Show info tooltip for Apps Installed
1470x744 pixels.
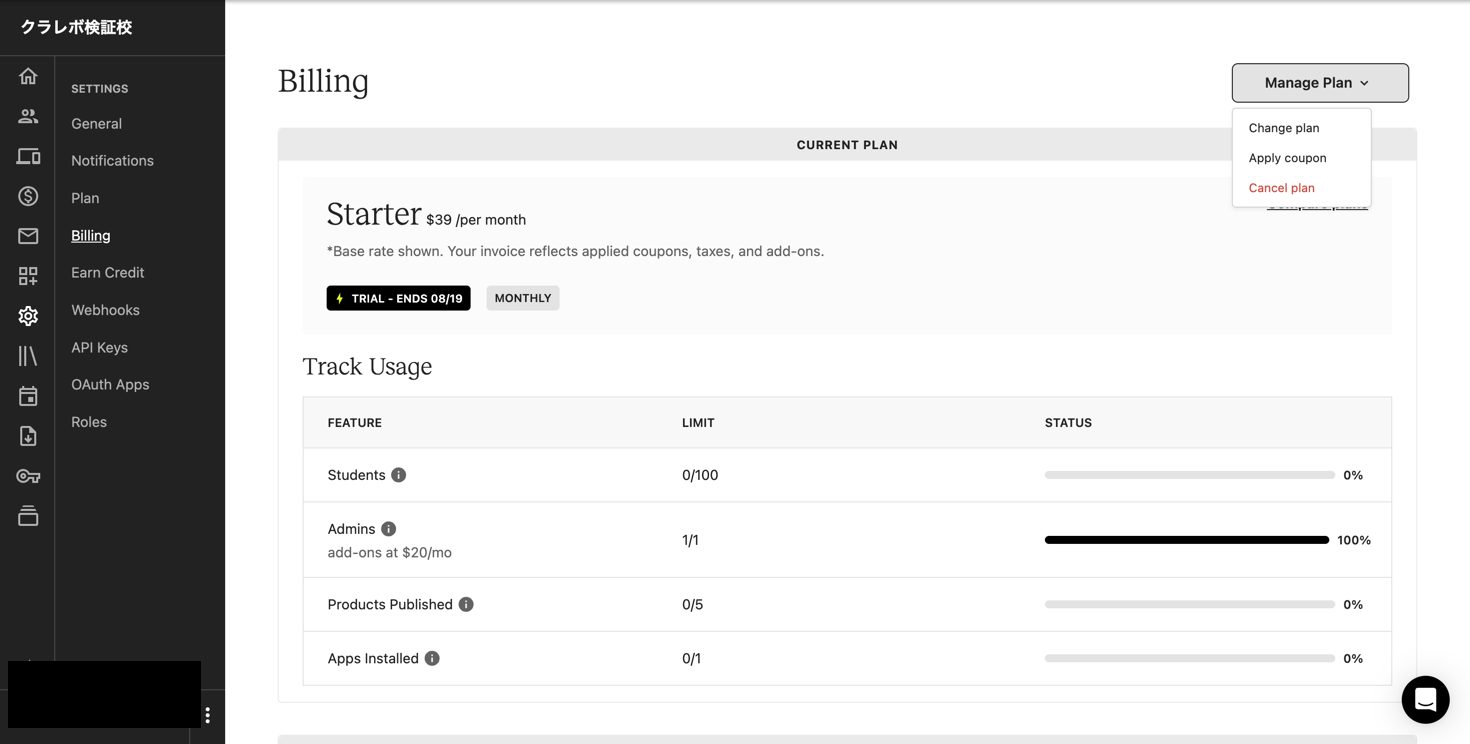[x=432, y=658]
